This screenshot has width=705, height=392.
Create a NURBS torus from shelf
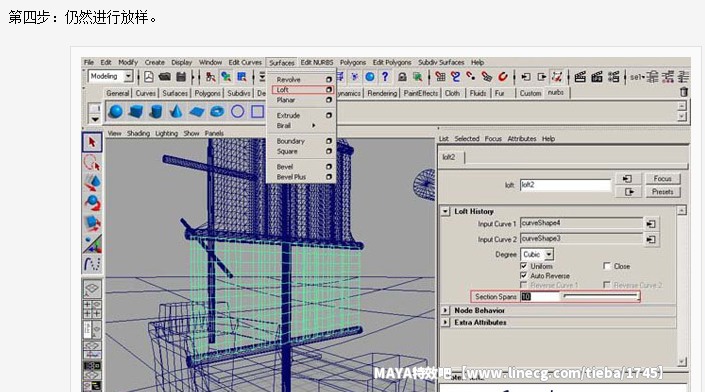(x=217, y=111)
